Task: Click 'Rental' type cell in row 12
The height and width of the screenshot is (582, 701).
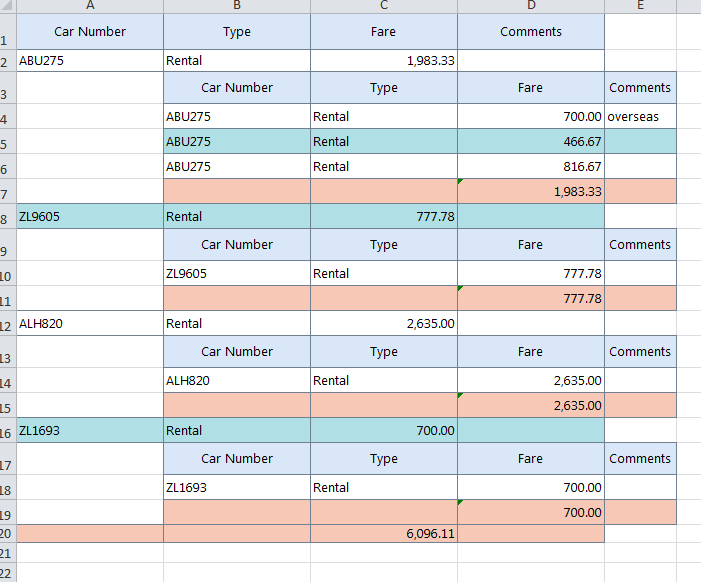Action: coord(237,324)
